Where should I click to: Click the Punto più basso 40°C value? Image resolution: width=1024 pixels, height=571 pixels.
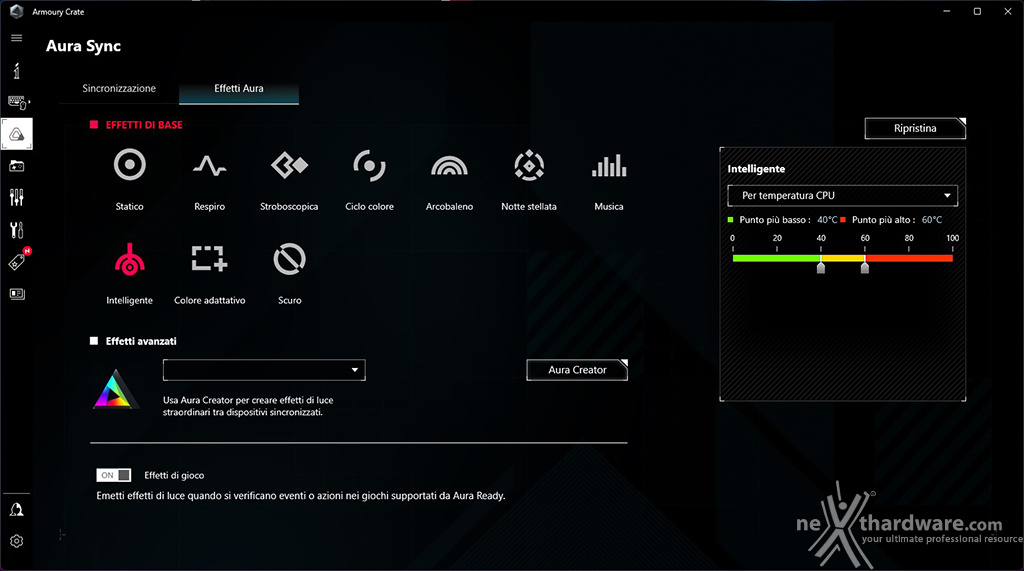[x=827, y=220]
